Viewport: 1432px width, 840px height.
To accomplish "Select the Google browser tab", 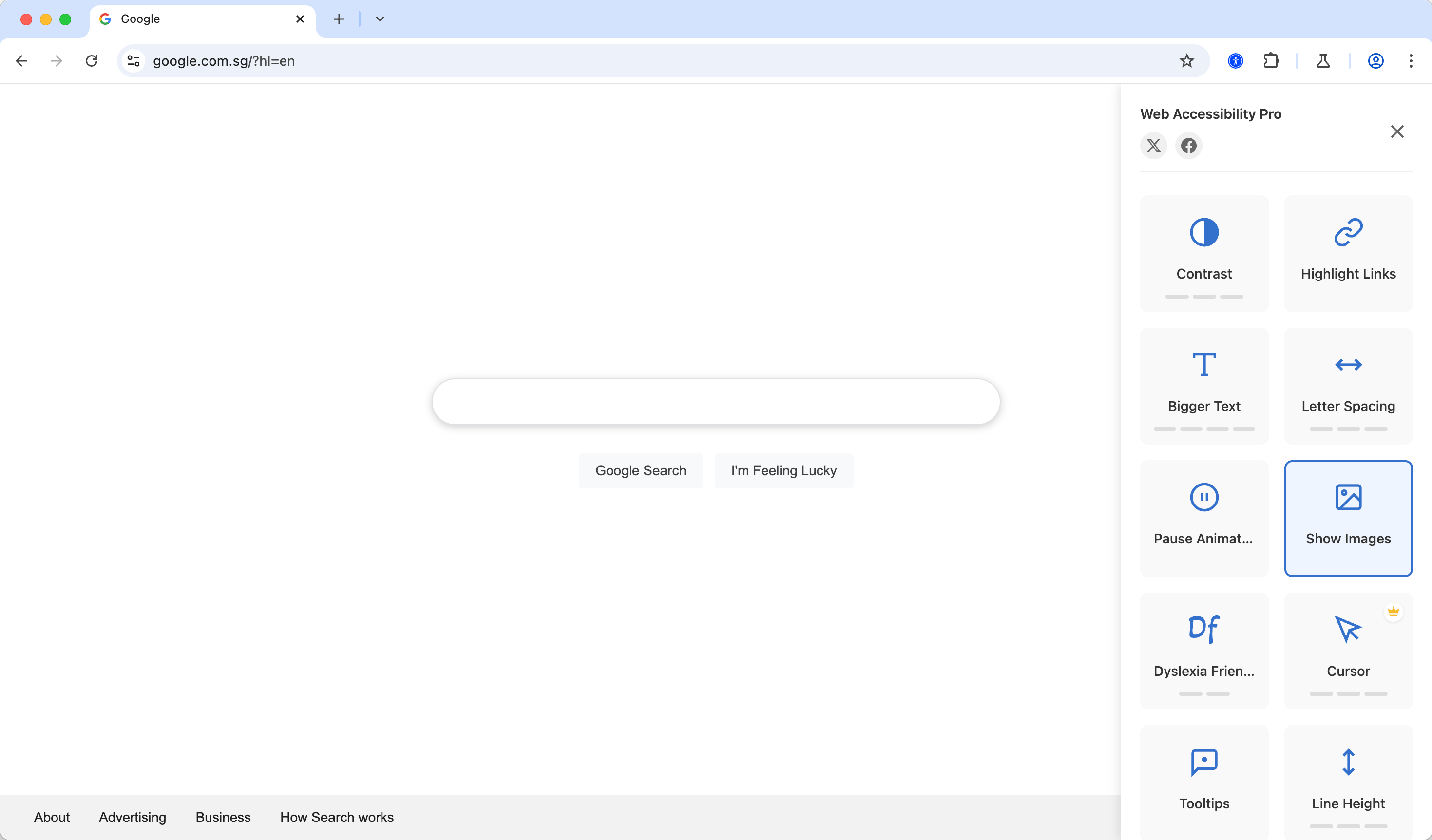I will click(x=202, y=21).
